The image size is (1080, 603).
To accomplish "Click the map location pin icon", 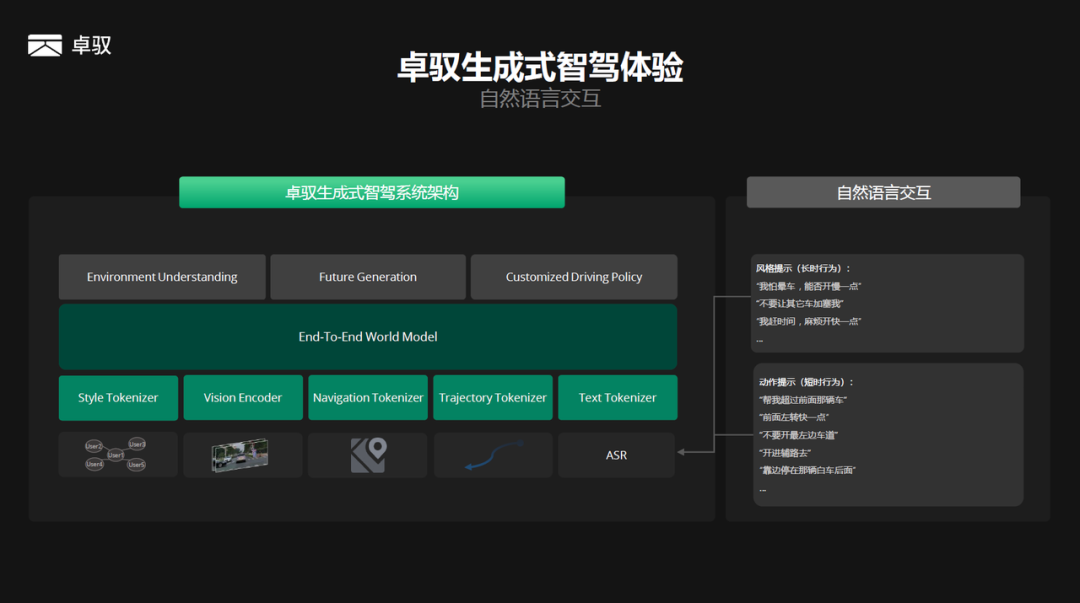I will pyautogui.click(x=368, y=455).
